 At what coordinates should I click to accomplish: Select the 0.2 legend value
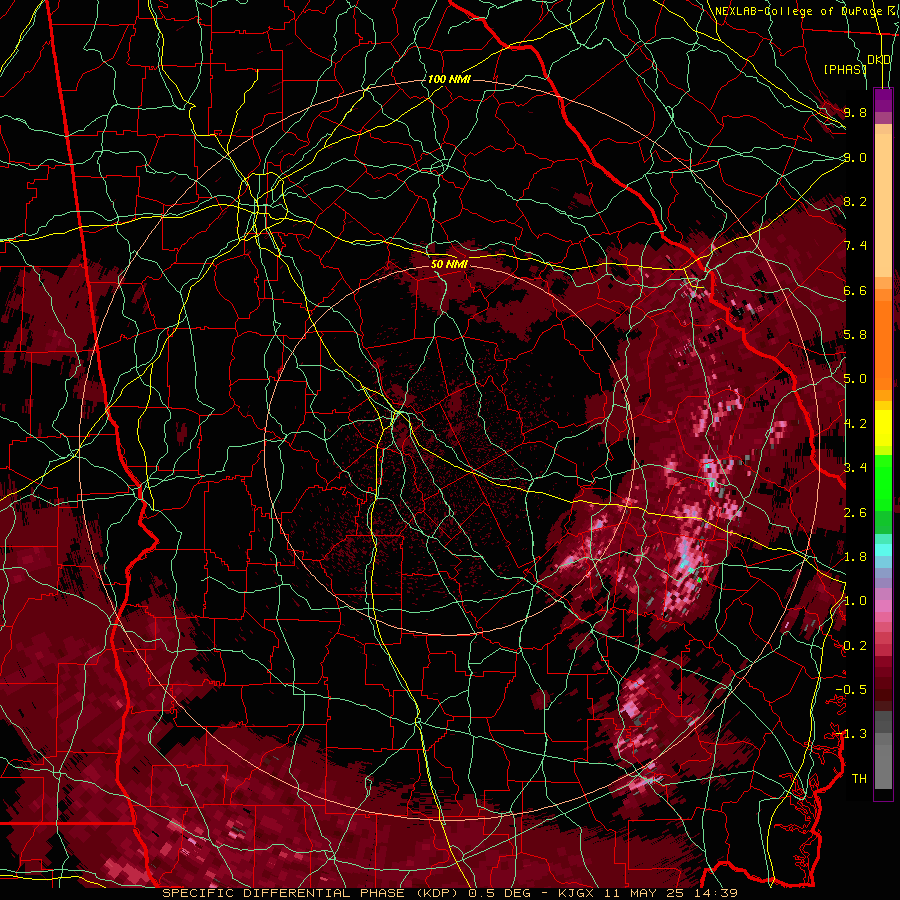click(855, 646)
